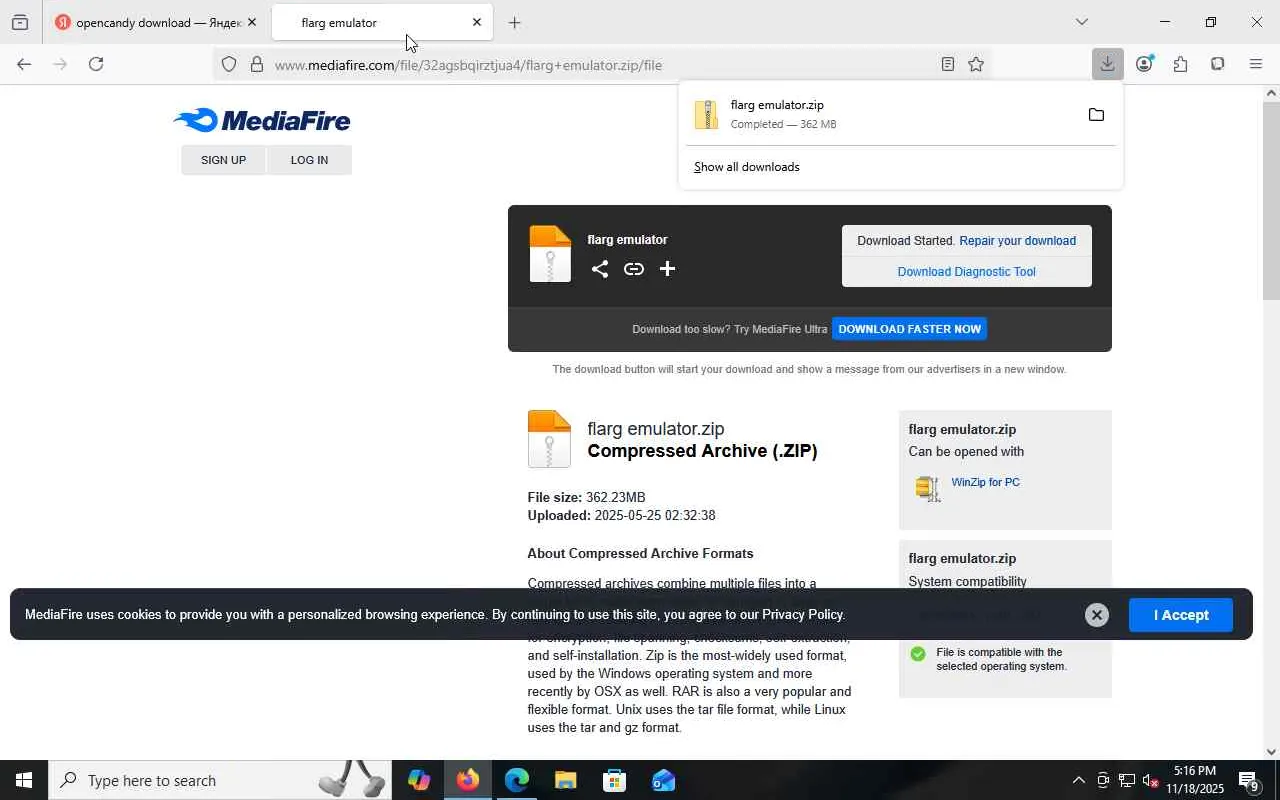Viewport: 1280px width, 800px height.
Task: Show downloaded file in containing folder
Action: [1096, 115]
